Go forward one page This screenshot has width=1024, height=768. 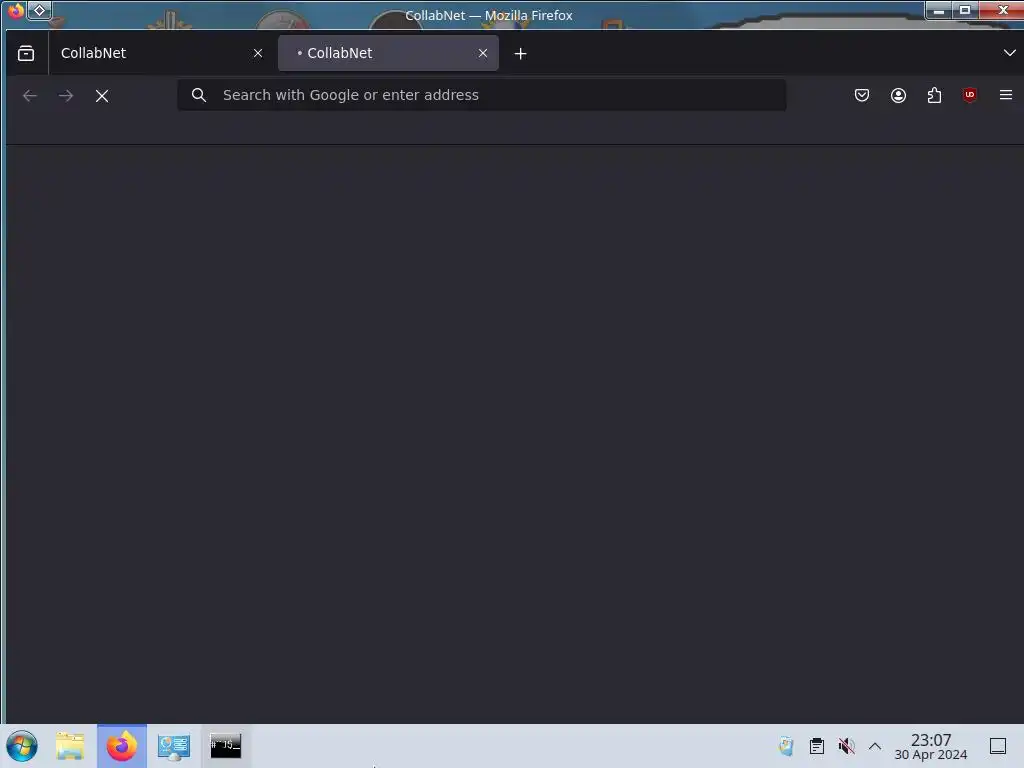(66, 96)
